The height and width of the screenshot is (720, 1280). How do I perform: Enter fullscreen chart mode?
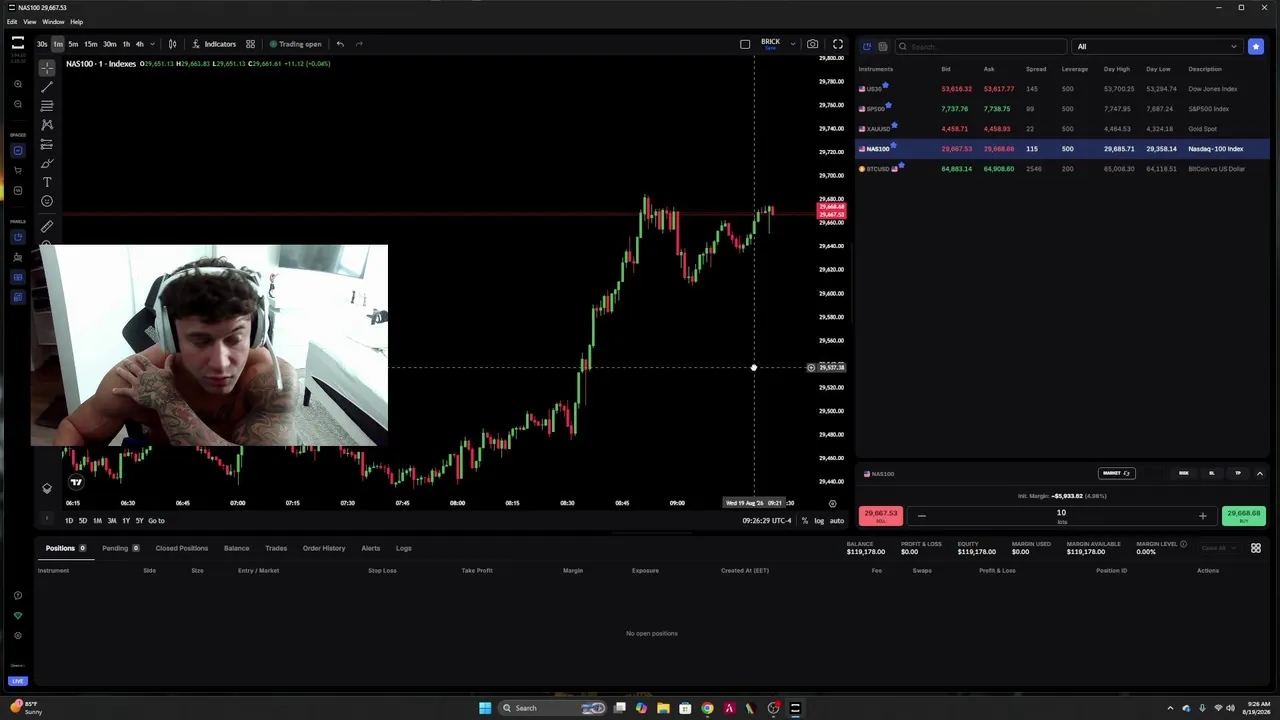tap(838, 44)
